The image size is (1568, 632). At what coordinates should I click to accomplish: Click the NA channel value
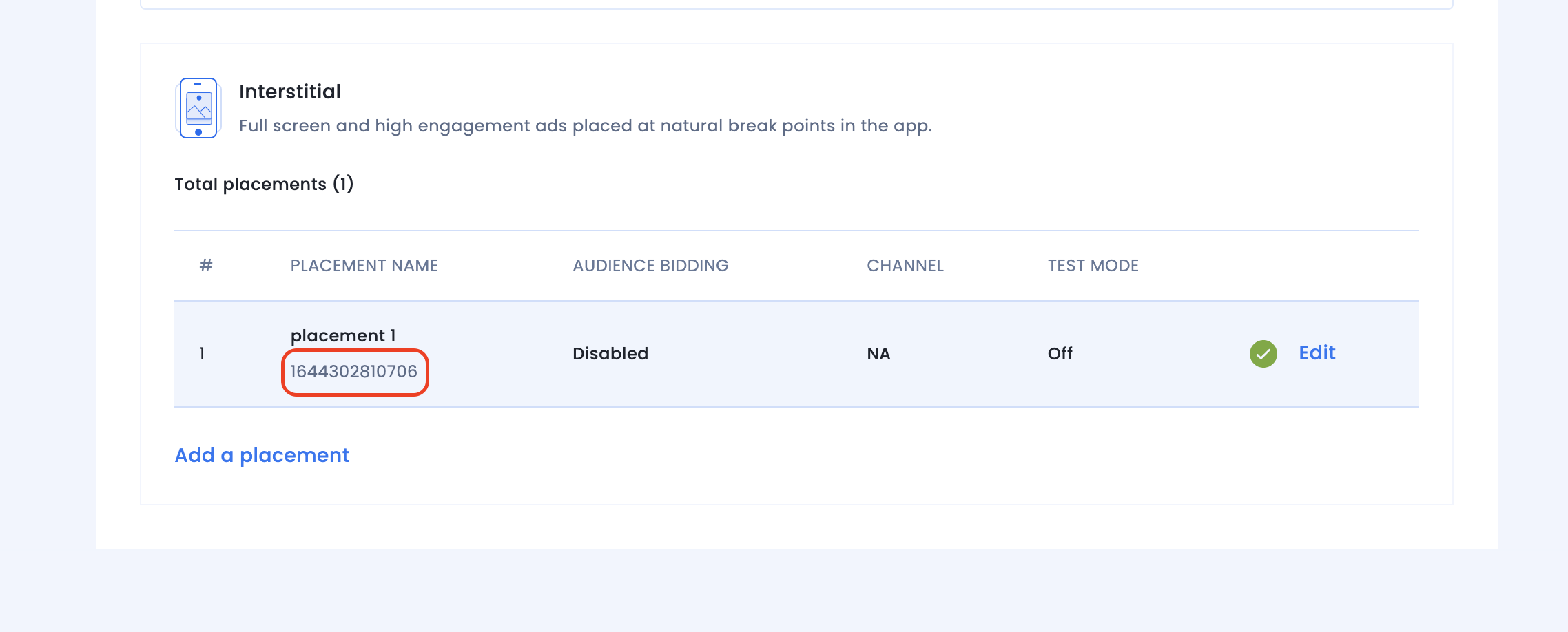878,354
